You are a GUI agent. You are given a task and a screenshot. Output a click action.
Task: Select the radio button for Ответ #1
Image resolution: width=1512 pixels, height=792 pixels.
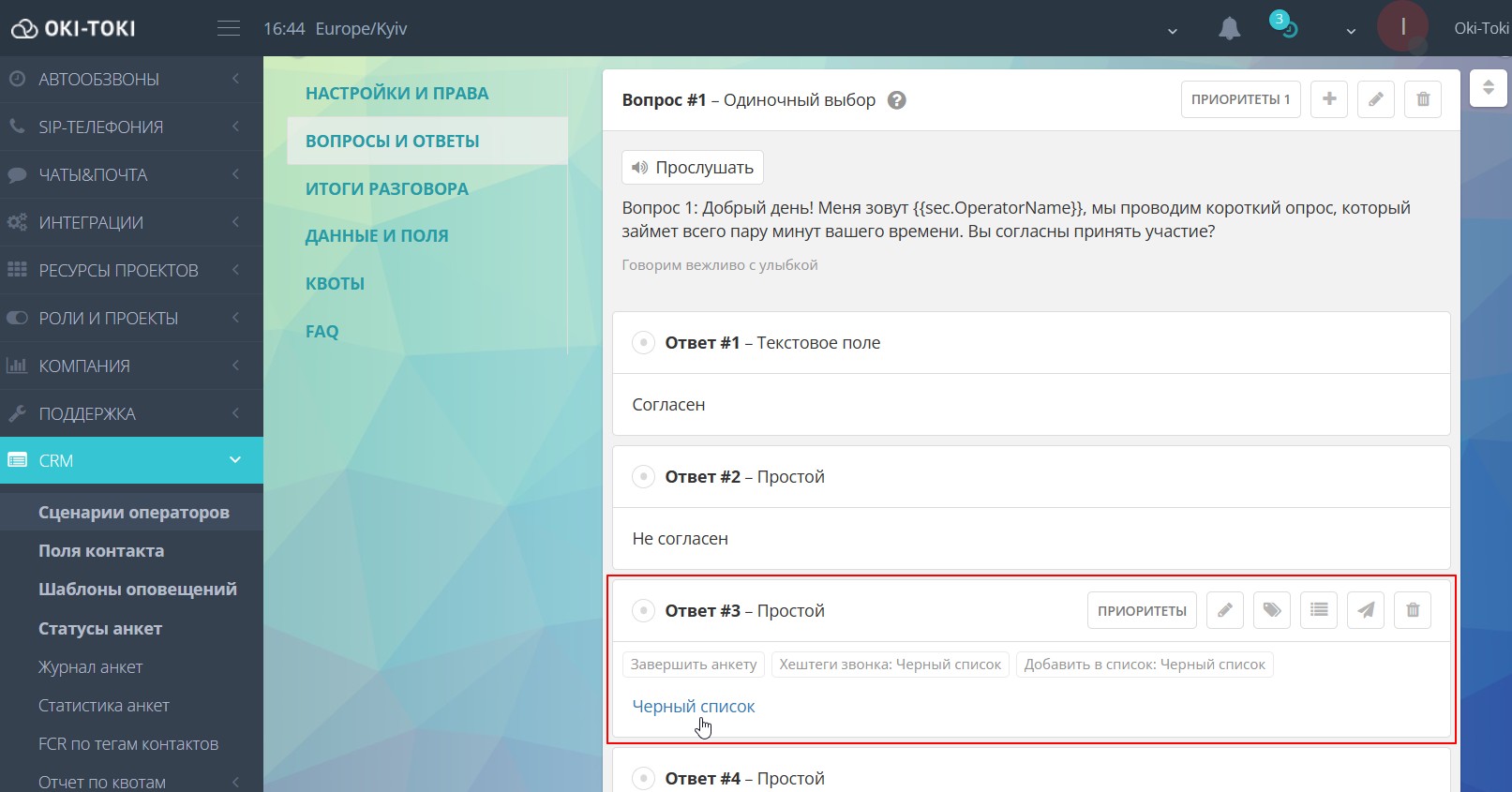point(643,343)
